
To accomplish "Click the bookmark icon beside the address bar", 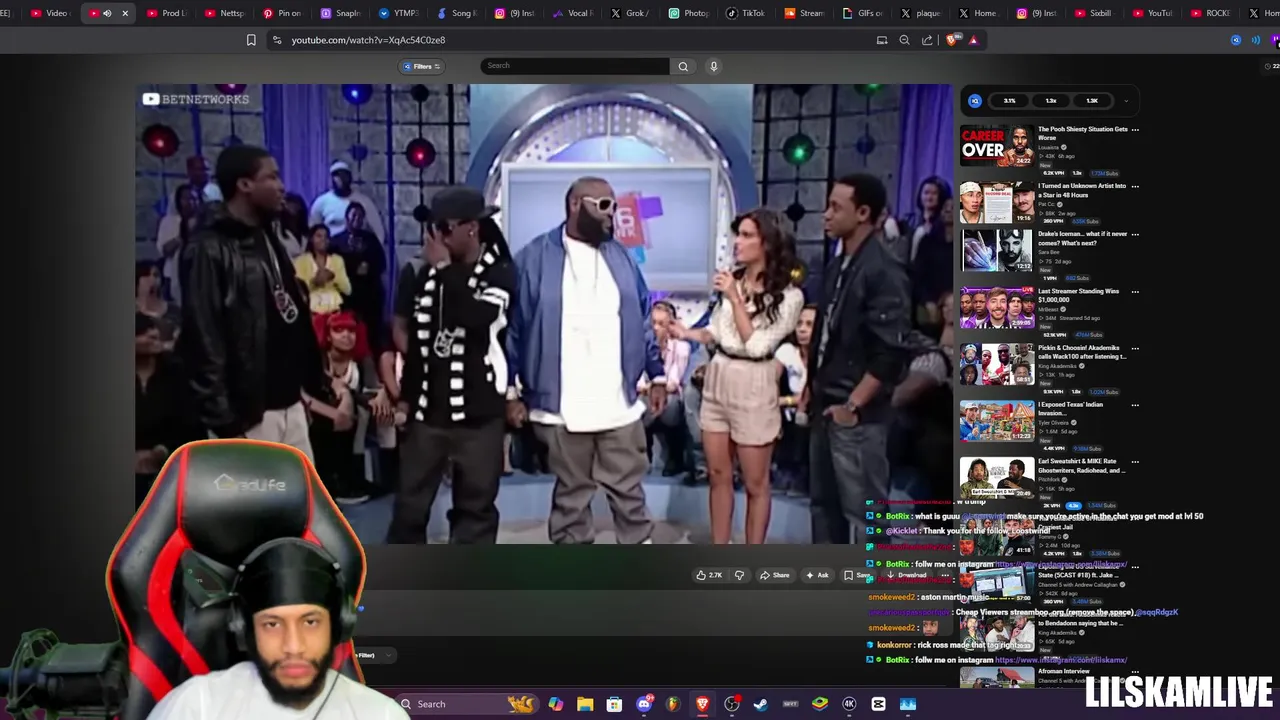I will [251, 40].
